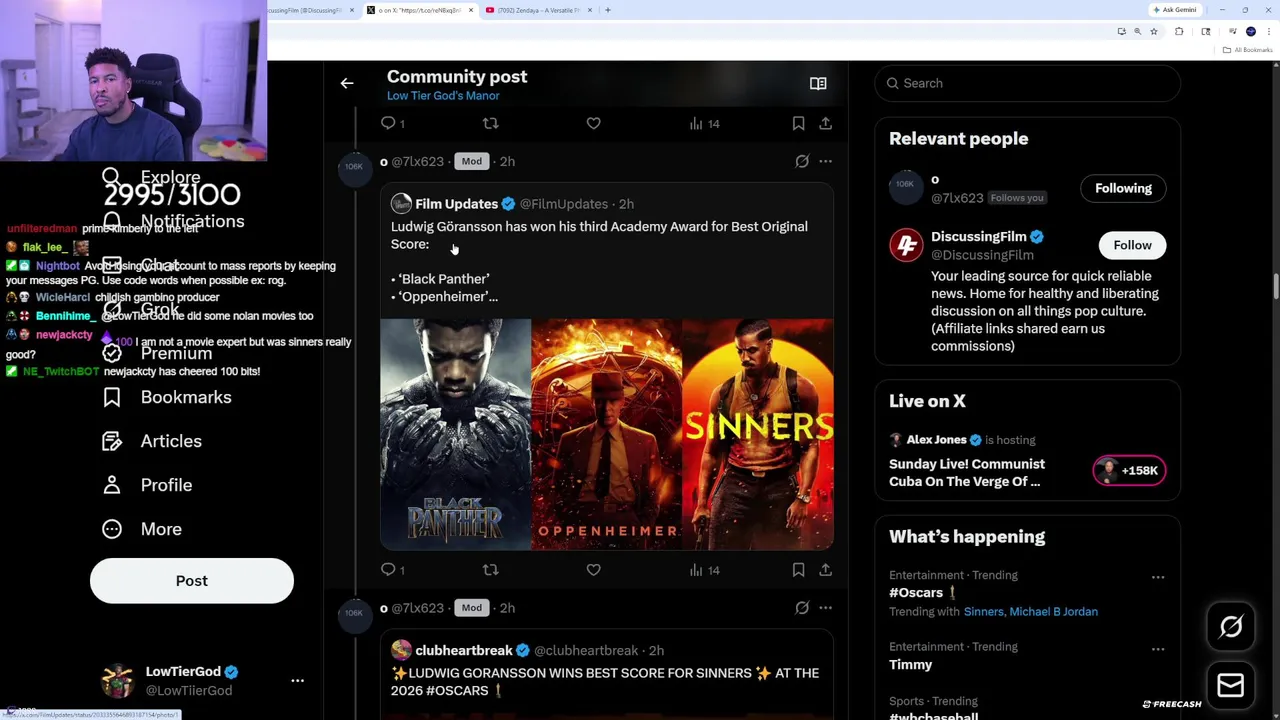Open the Michael B Jordan trending link
This screenshot has height=720, width=1280.
coord(1053,612)
